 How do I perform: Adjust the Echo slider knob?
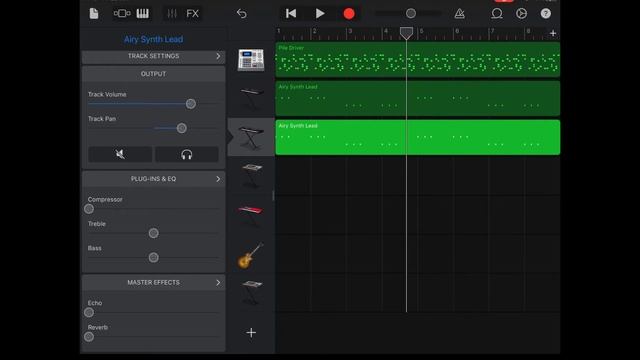coord(89,313)
